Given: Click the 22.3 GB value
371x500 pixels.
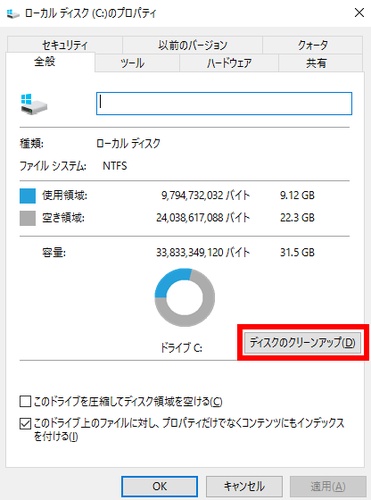Looking at the screenshot, I should coord(297,218).
